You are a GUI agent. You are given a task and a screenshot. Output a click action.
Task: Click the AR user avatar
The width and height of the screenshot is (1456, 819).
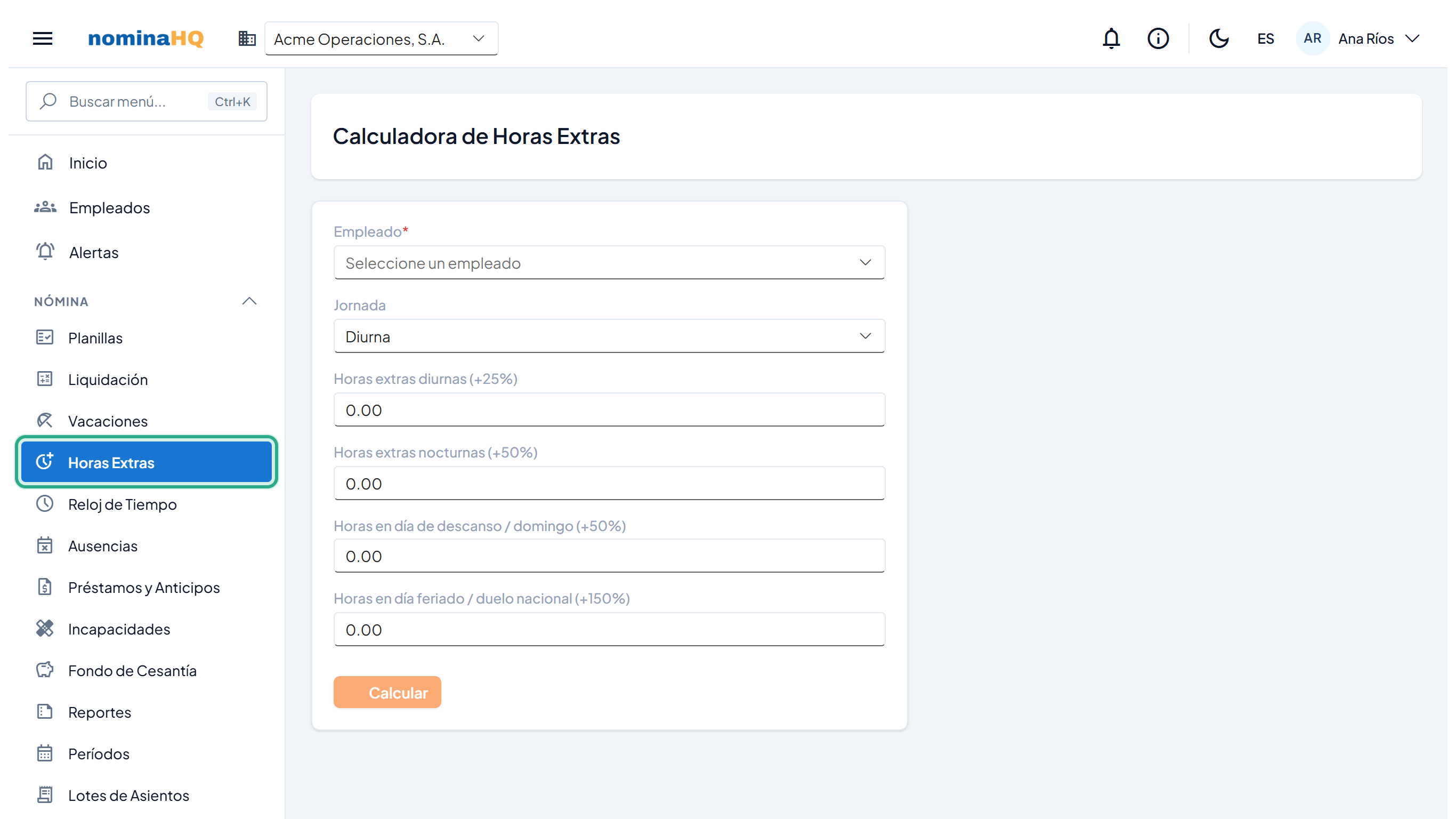[x=1312, y=38]
